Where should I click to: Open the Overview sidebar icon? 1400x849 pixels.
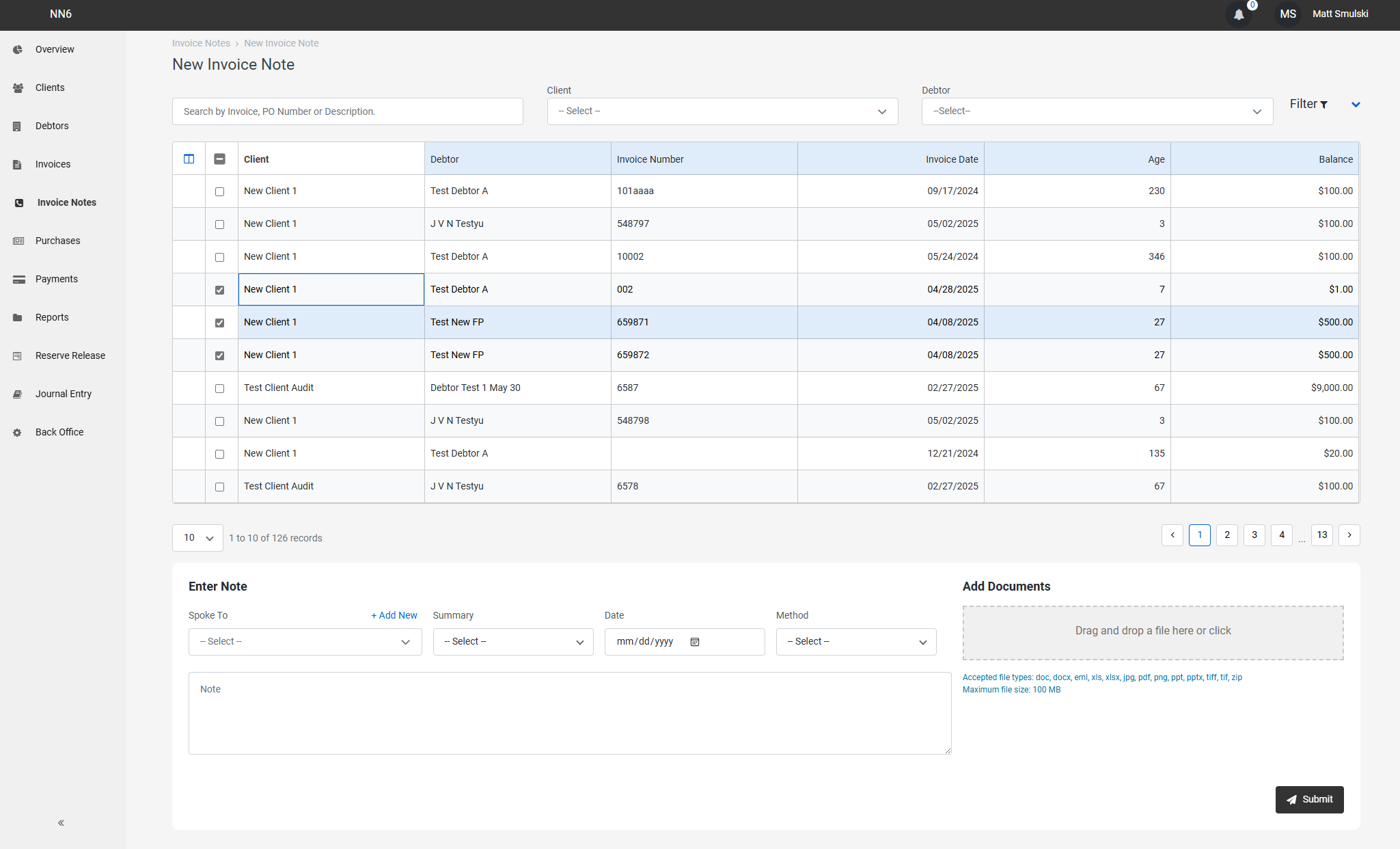click(x=16, y=49)
